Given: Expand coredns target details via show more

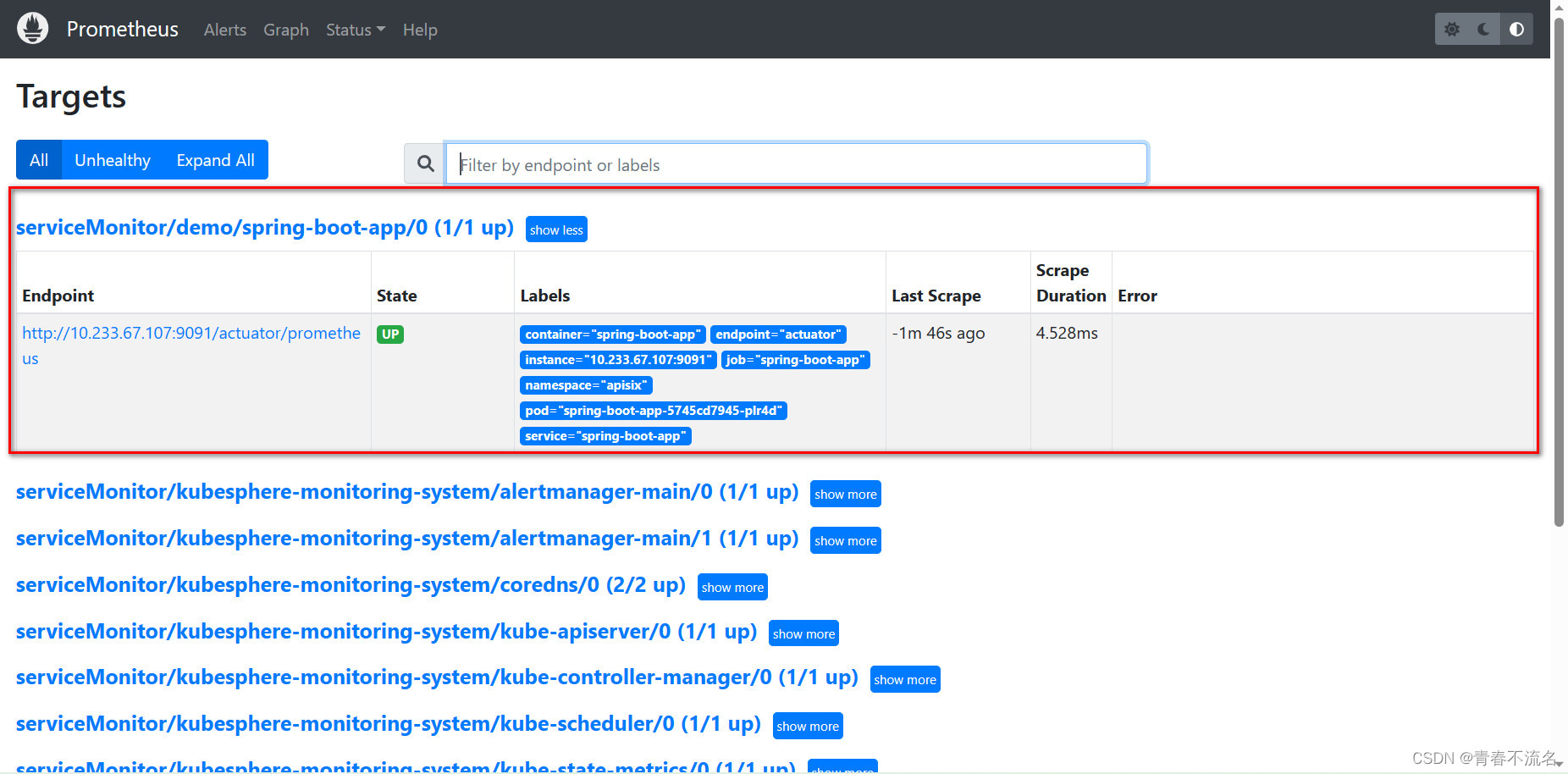Looking at the screenshot, I should click(732, 586).
